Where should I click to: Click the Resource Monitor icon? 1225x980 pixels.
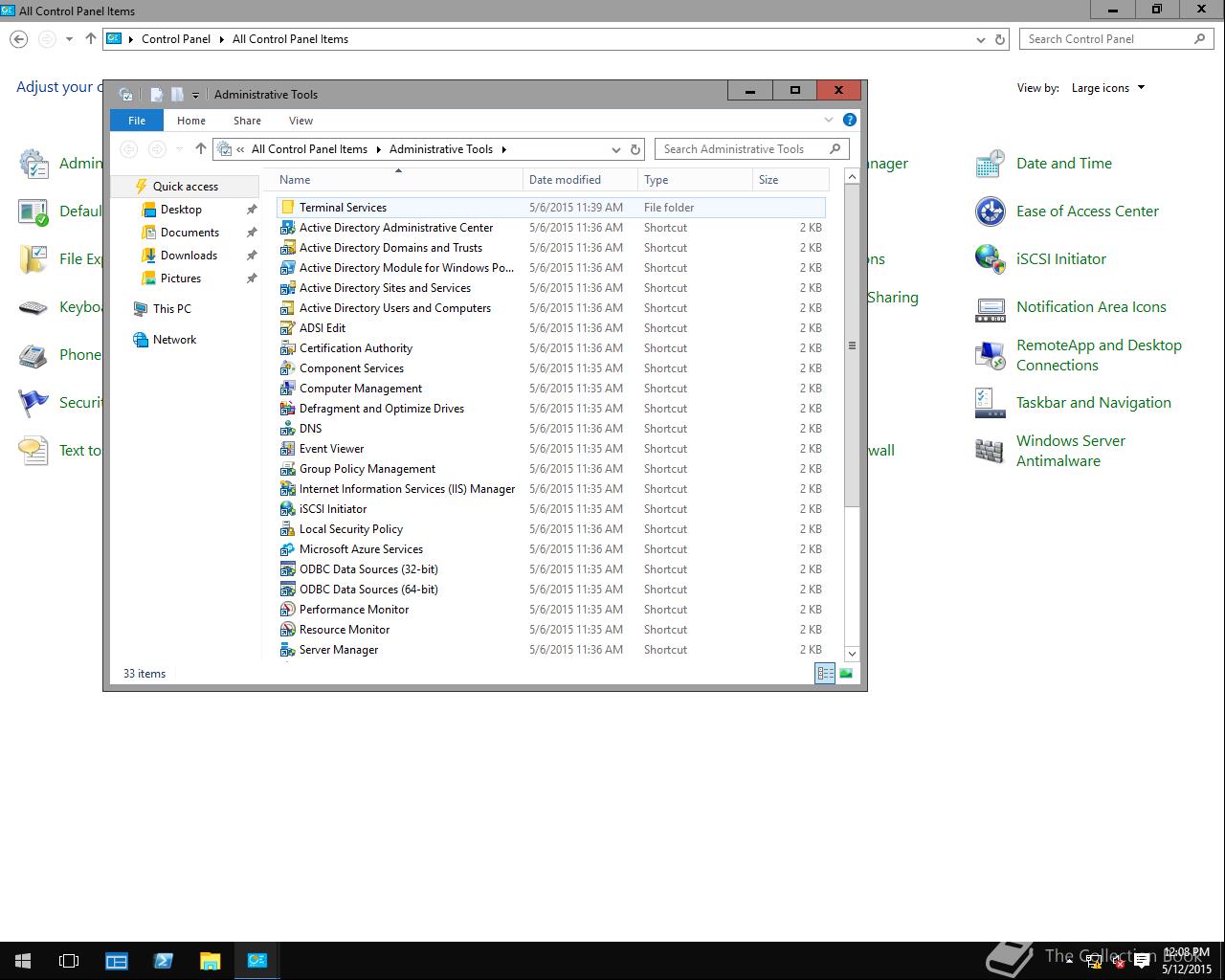287,630
